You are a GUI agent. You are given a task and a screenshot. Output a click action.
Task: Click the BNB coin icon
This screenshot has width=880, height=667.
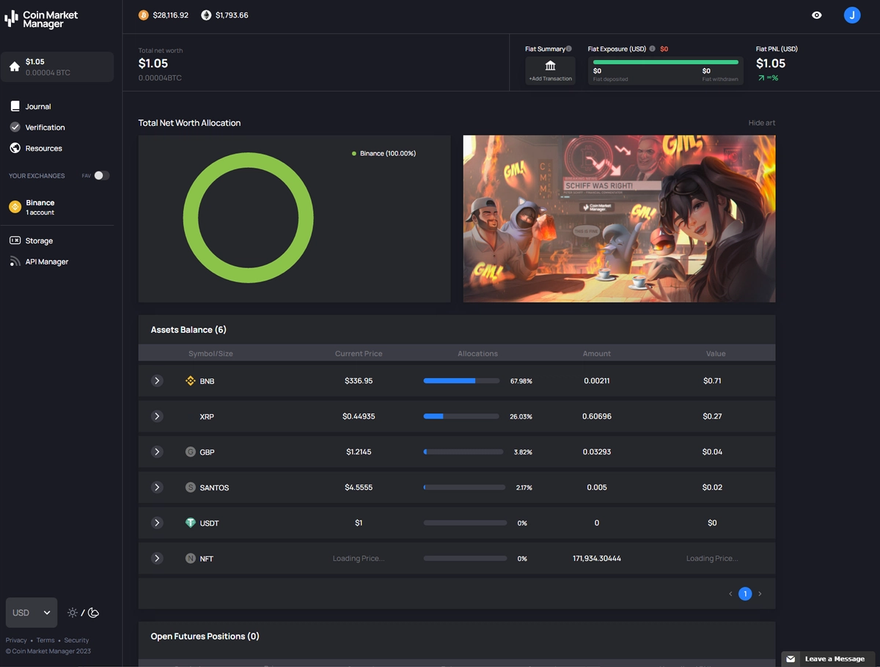pyautogui.click(x=190, y=381)
